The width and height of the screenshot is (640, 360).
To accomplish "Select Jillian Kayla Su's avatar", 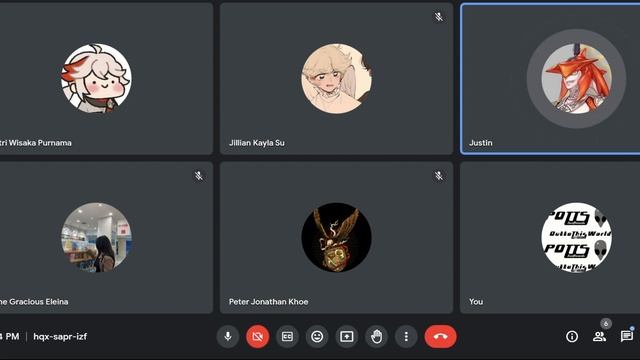I will [336, 78].
